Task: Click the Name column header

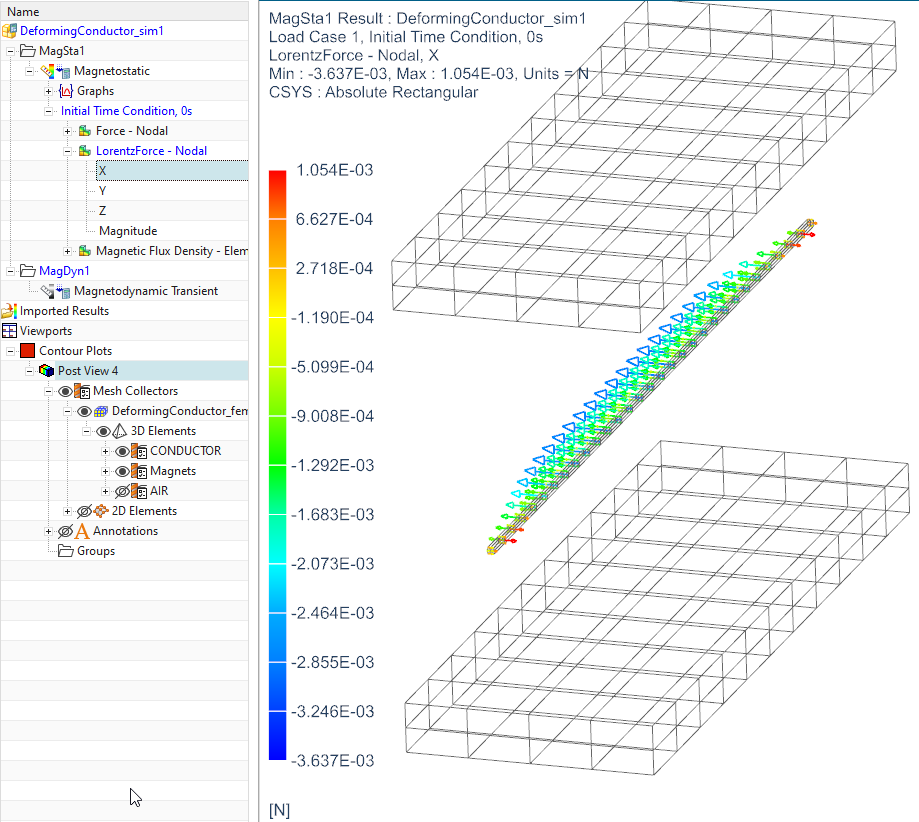Action: (x=23, y=11)
